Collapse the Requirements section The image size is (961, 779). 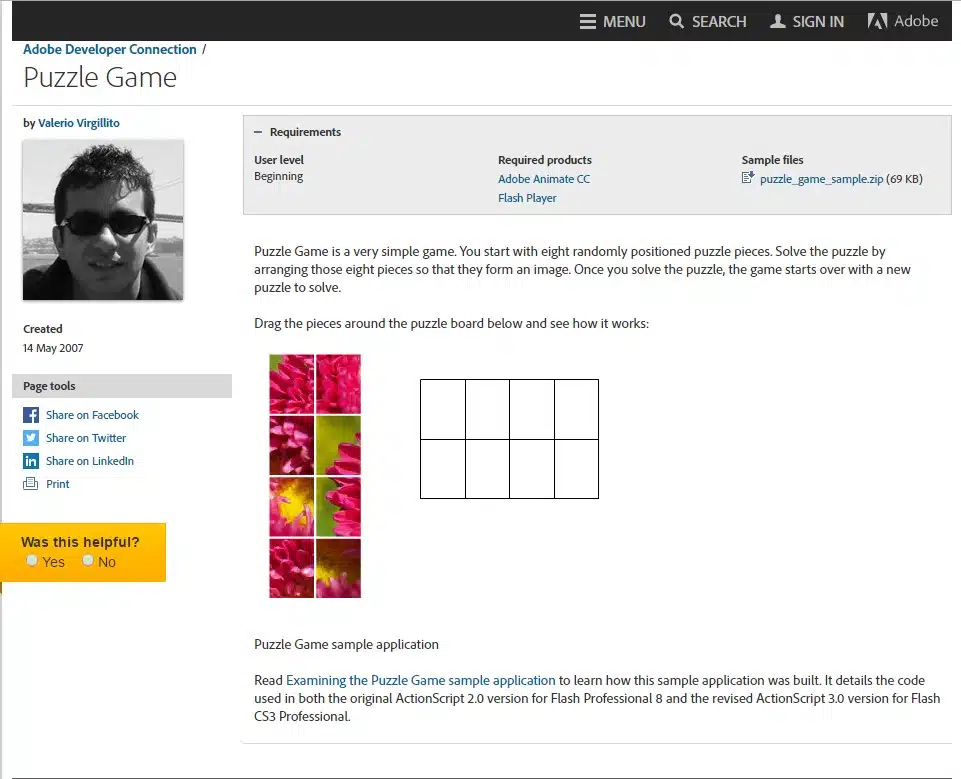tap(258, 132)
